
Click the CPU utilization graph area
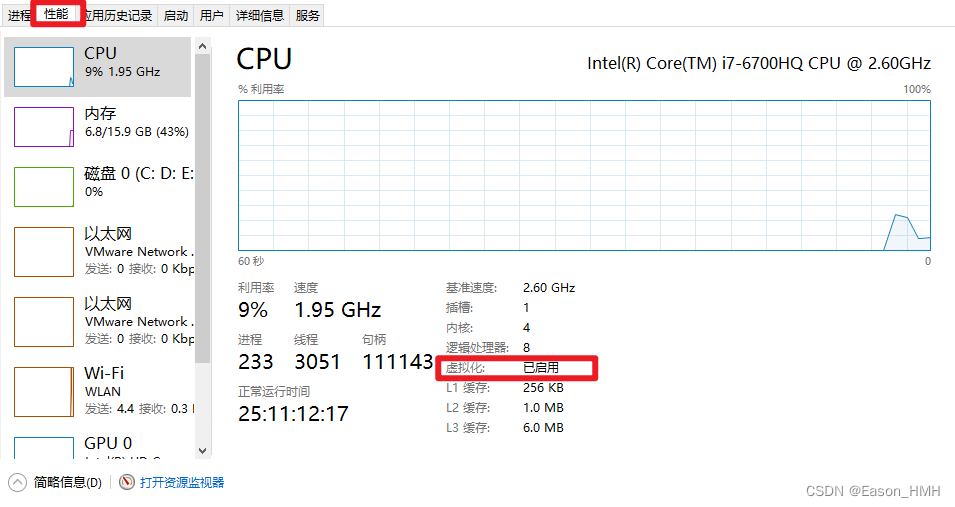click(x=584, y=176)
